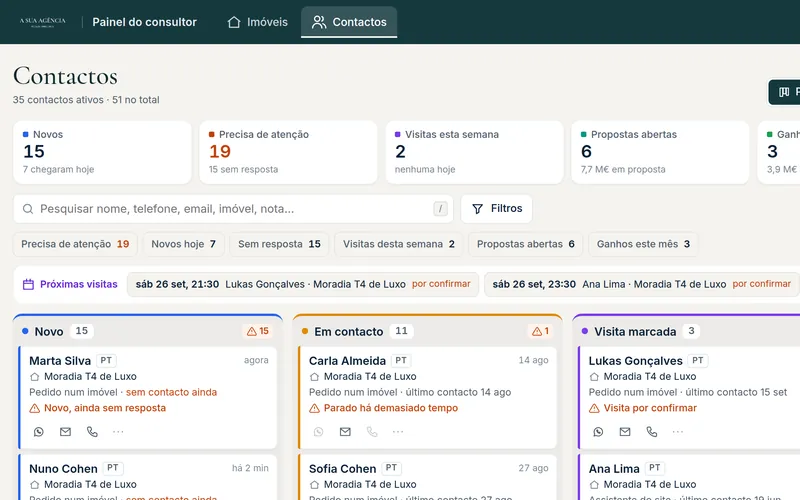Click 'Parado há demasiado tempo' warning
800x500 pixels.
tap(391, 408)
